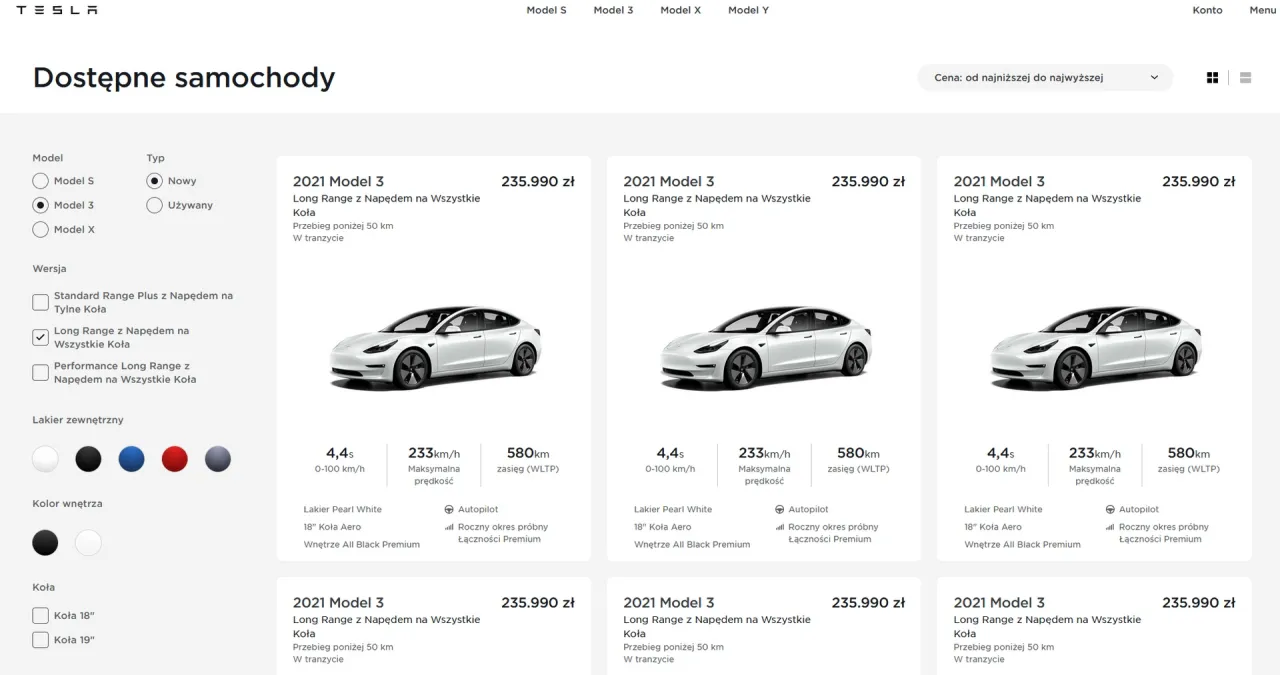Click the Tesla logo in the header
This screenshot has height=675, width=1280.
click(x=57, y=10)
